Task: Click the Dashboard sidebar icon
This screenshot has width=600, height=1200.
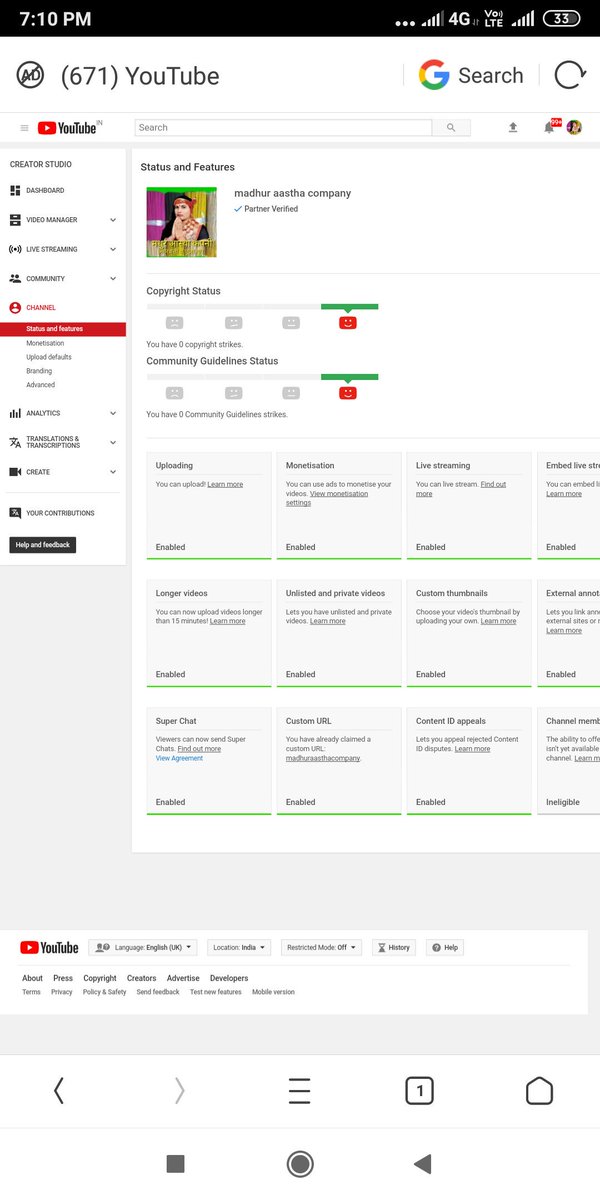Action: [x=15, y=190]
